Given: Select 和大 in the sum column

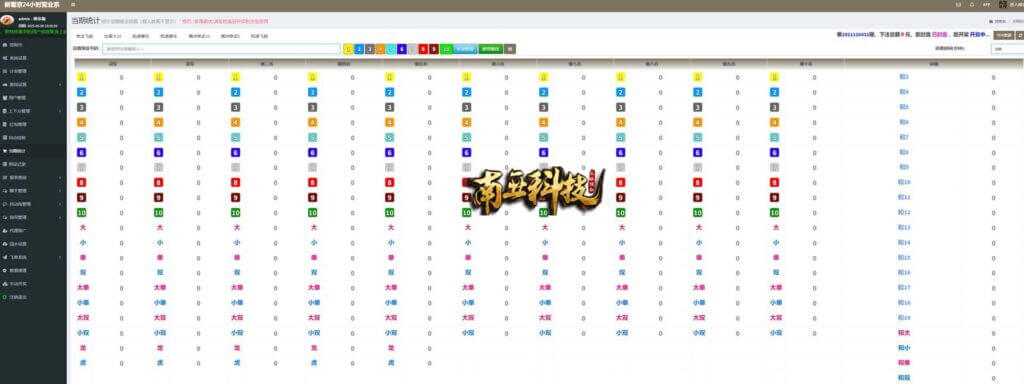Looking at the screenshot, I should [904, 332].
